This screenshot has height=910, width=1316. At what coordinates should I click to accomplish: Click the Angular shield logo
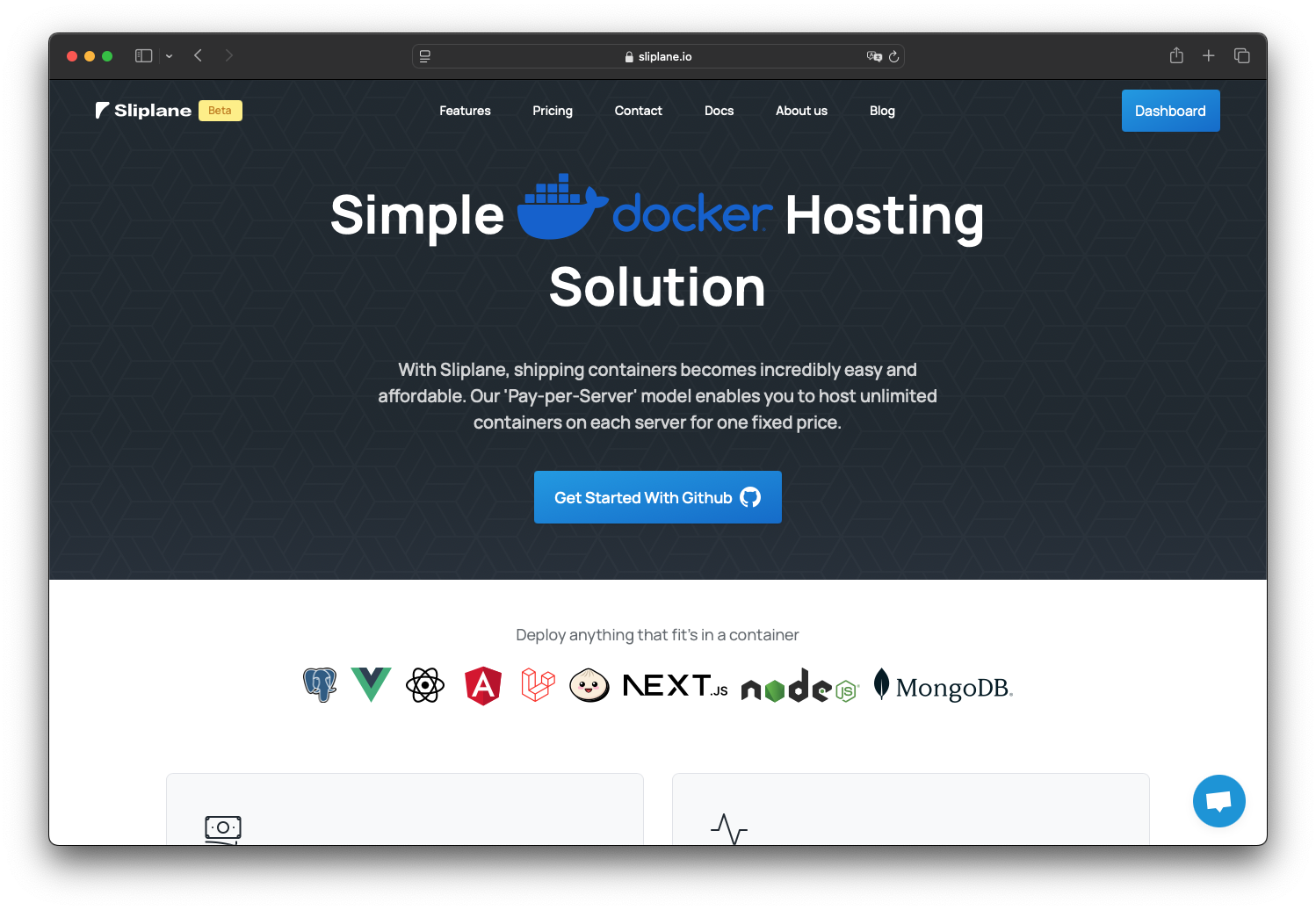click(x=483, y=686)
